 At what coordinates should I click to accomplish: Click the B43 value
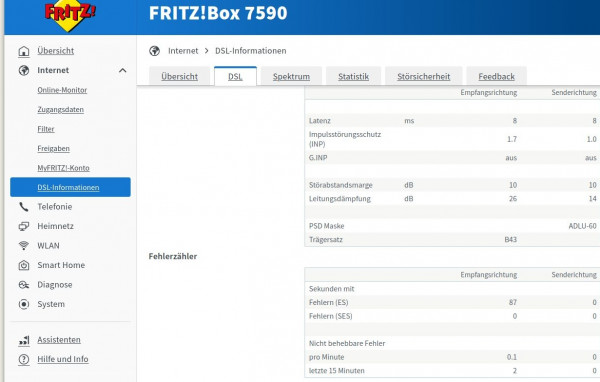pyautogui.click(x=510, y=239)
